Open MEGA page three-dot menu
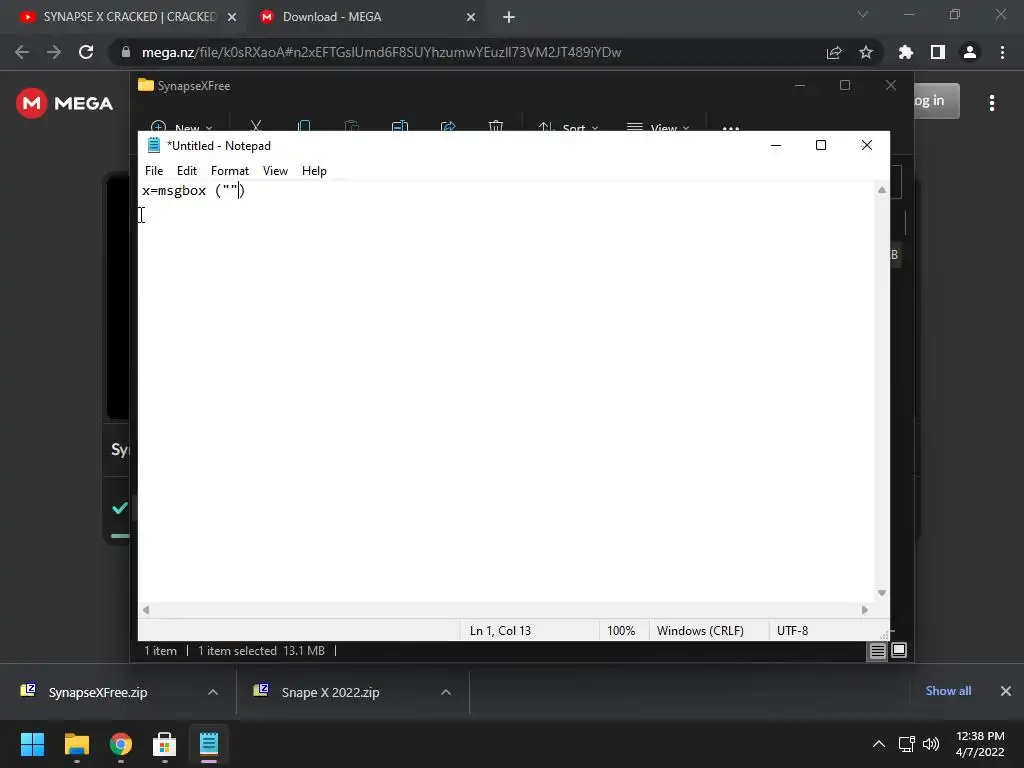Viewport: 1024px width, 768px height. 992,103
